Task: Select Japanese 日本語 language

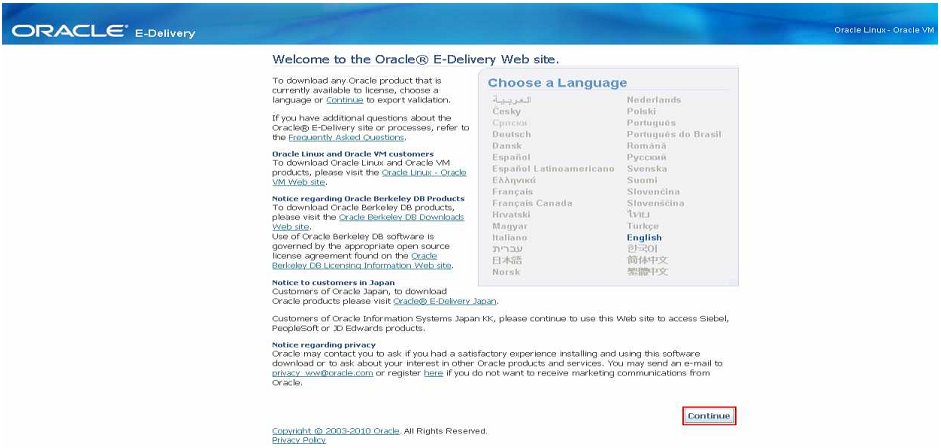Action: tap(507, 260)
